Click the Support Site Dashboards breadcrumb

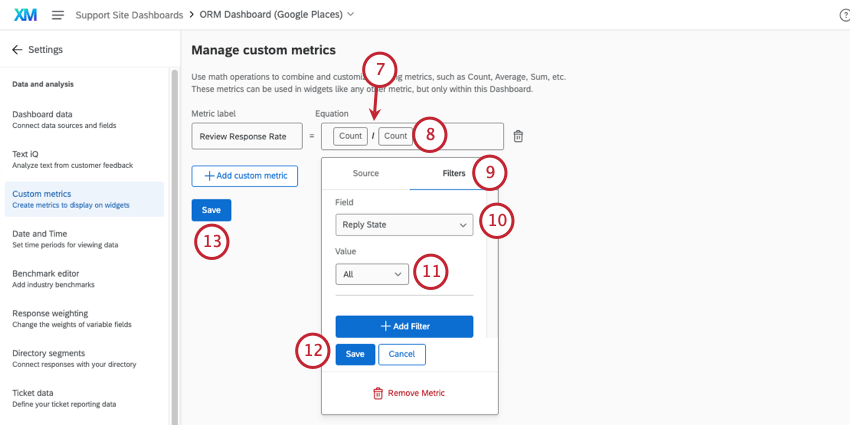(x=129, y=15)
